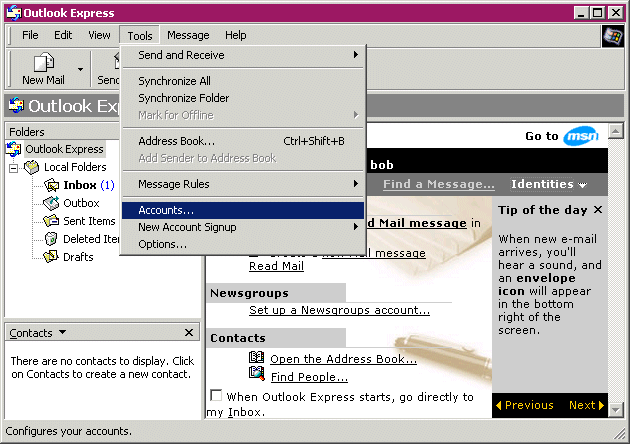Click Set up a Newsgroups account link
The image size is (630, 444).
click(339, 310)
